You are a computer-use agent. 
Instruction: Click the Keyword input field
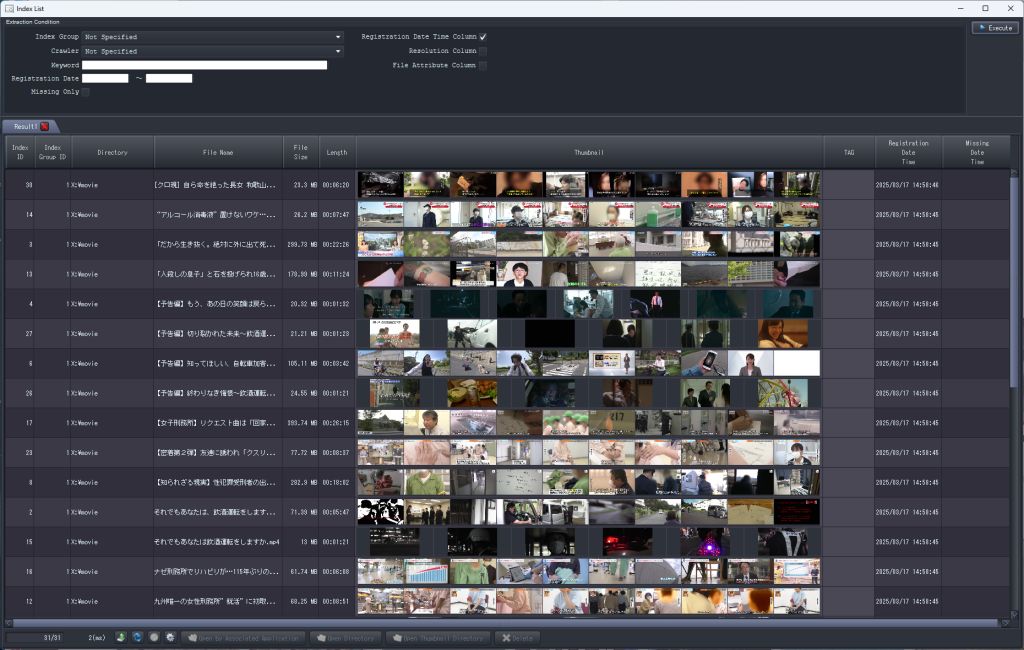pyautogui.click(x=204, y=65)
